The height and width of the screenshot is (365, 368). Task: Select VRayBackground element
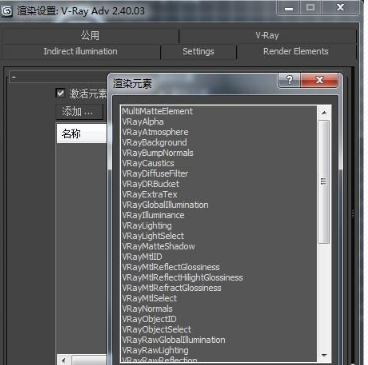219,142
